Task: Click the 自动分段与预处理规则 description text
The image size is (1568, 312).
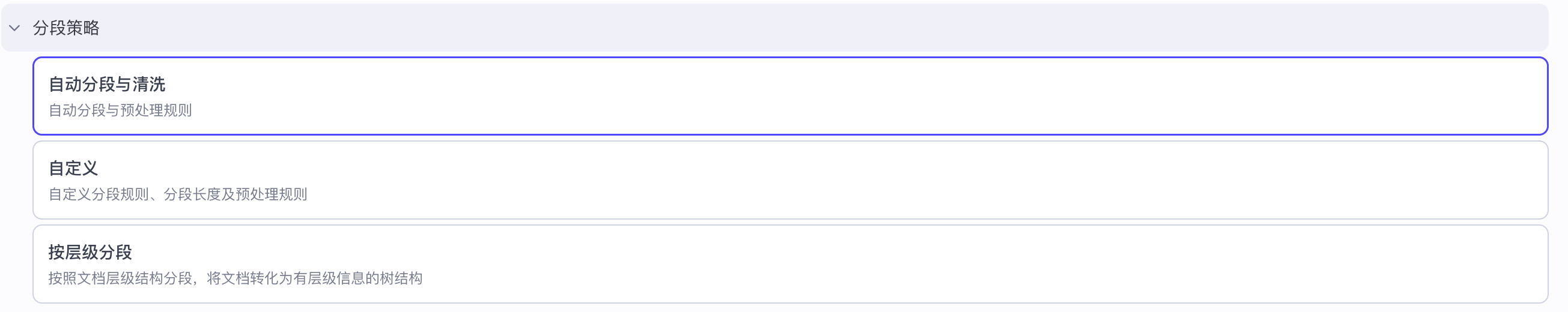Action: (120, 110)
